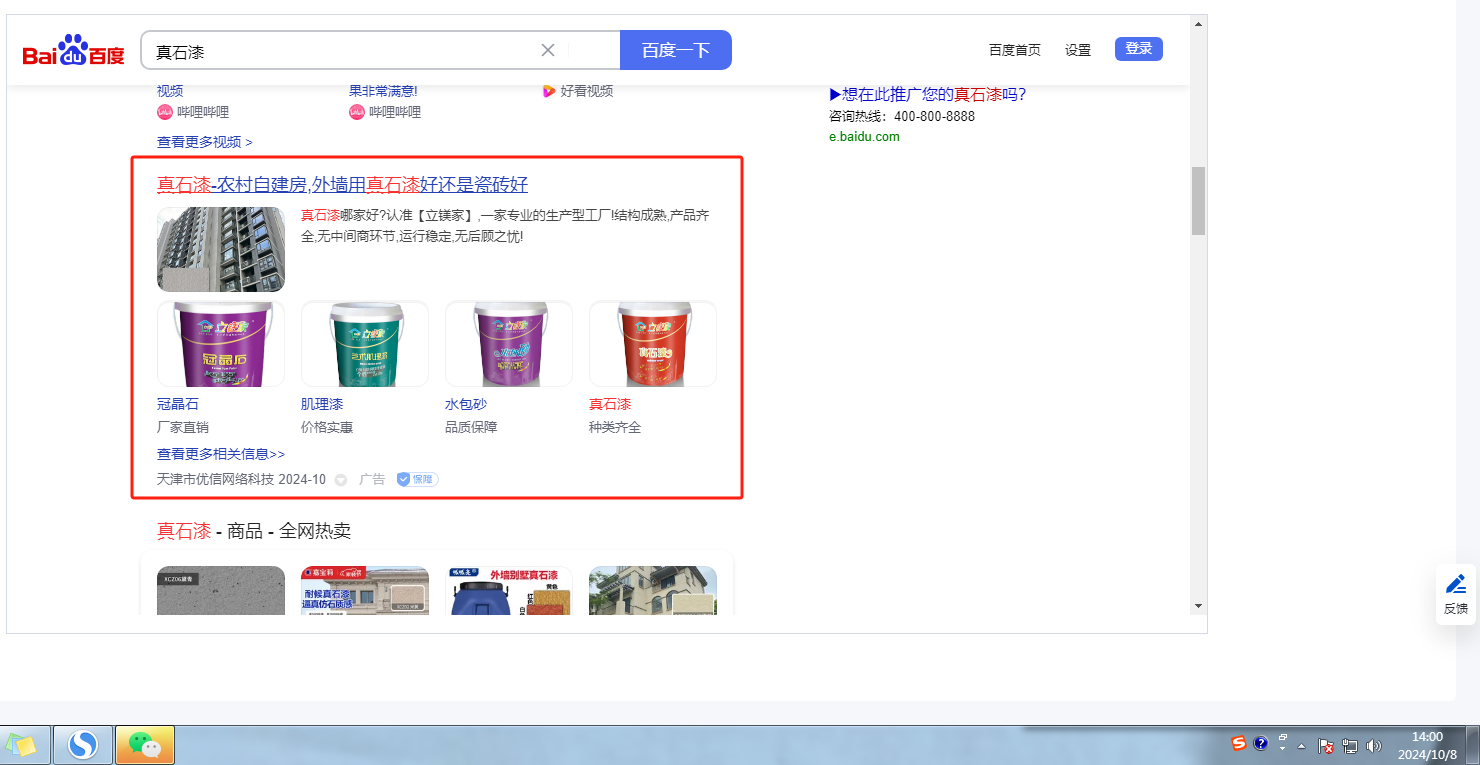The height and width of the screenshot is (765, 1480).
Task: Click the 种类齐全 text under 真石漆
Action: tap(615, 427)
